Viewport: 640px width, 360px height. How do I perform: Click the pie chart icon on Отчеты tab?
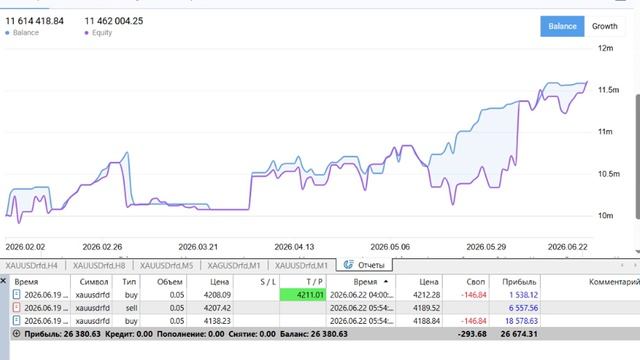(348, 265)
